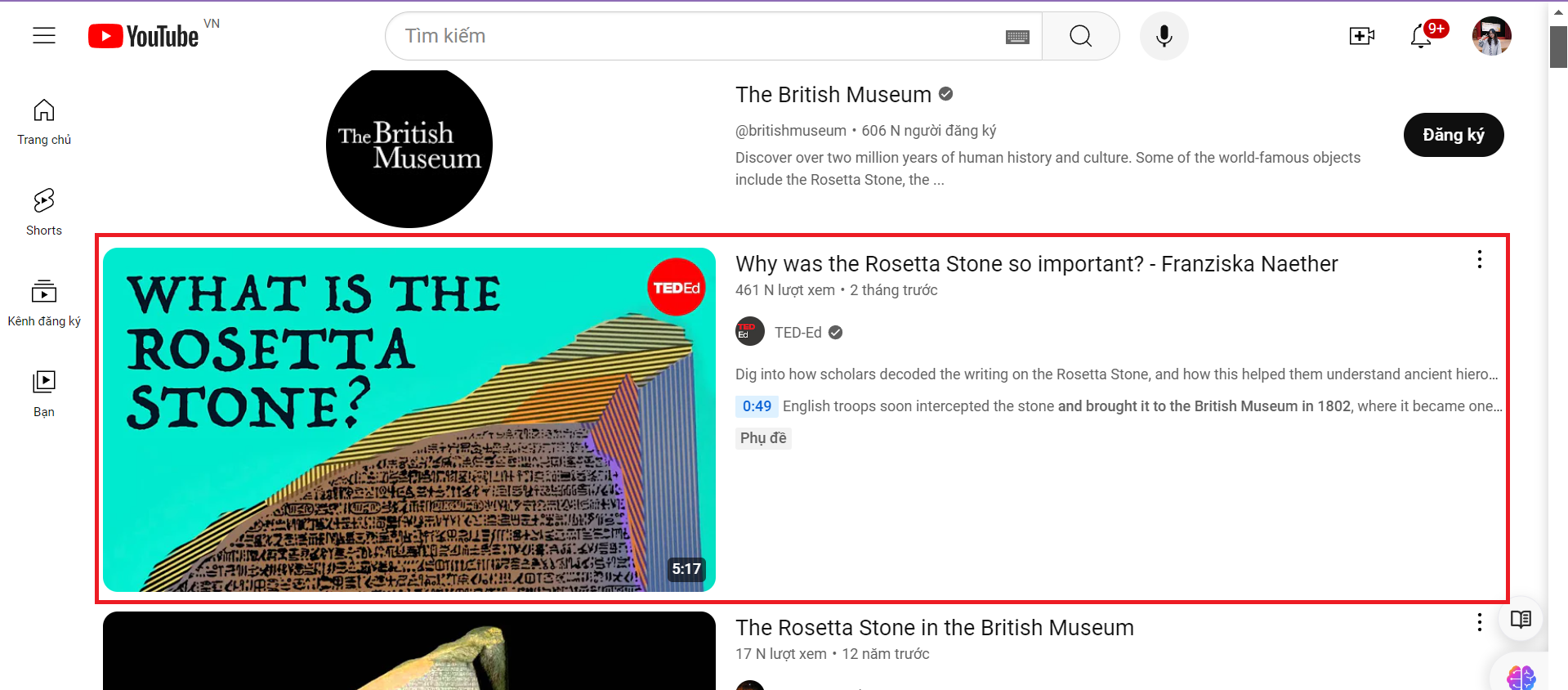Open notifications bell

click(1422, 36)
